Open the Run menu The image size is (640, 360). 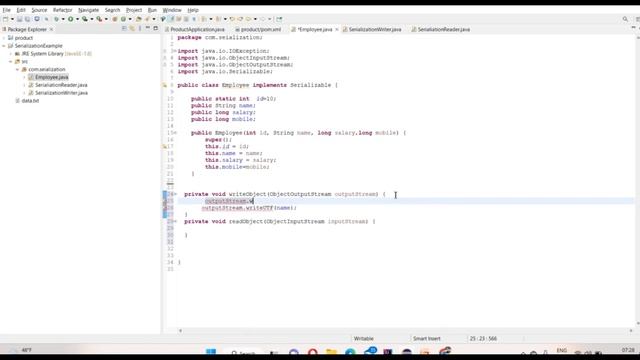(x=152, y=10)
